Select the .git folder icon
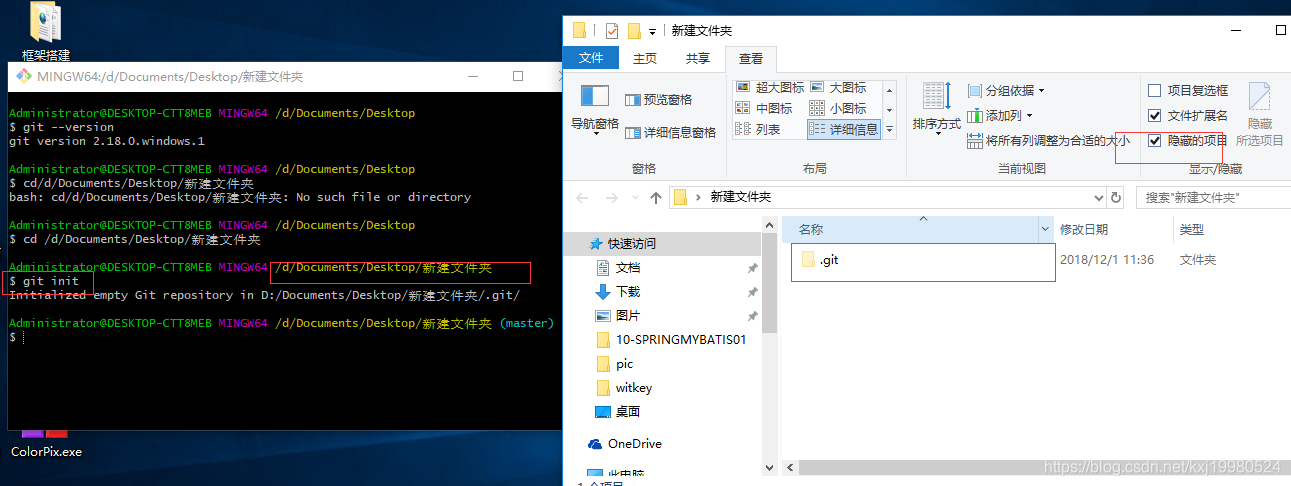1291x486 pixels. (809, 260)
